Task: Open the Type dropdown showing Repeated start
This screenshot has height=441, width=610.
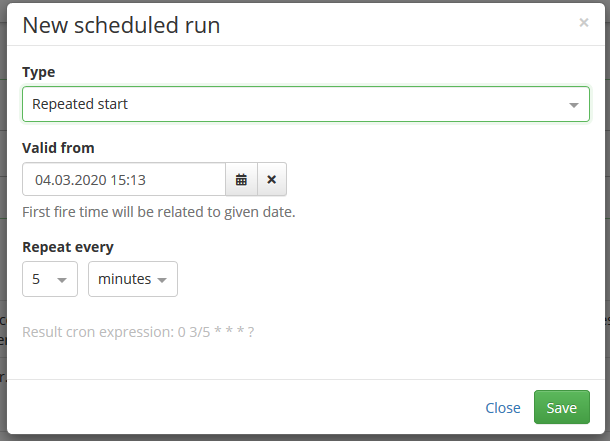Action: click(x=306, y=104)
